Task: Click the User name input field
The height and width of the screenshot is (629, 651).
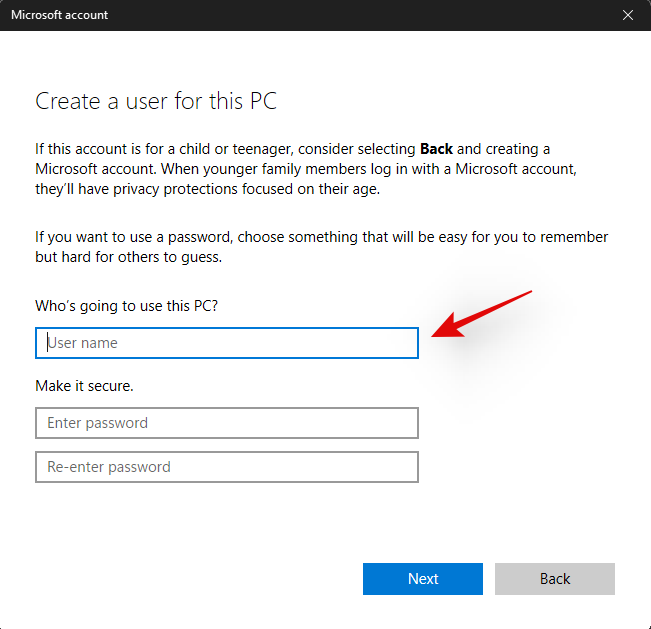Action: point(226,343)
